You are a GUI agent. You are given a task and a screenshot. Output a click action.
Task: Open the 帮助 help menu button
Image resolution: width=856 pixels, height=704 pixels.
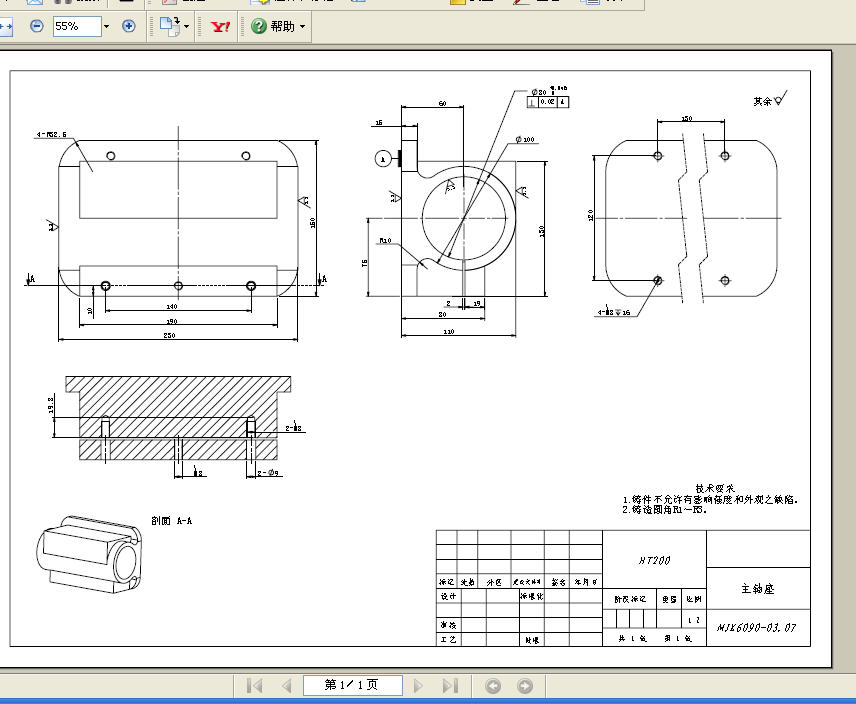(278, 26)
